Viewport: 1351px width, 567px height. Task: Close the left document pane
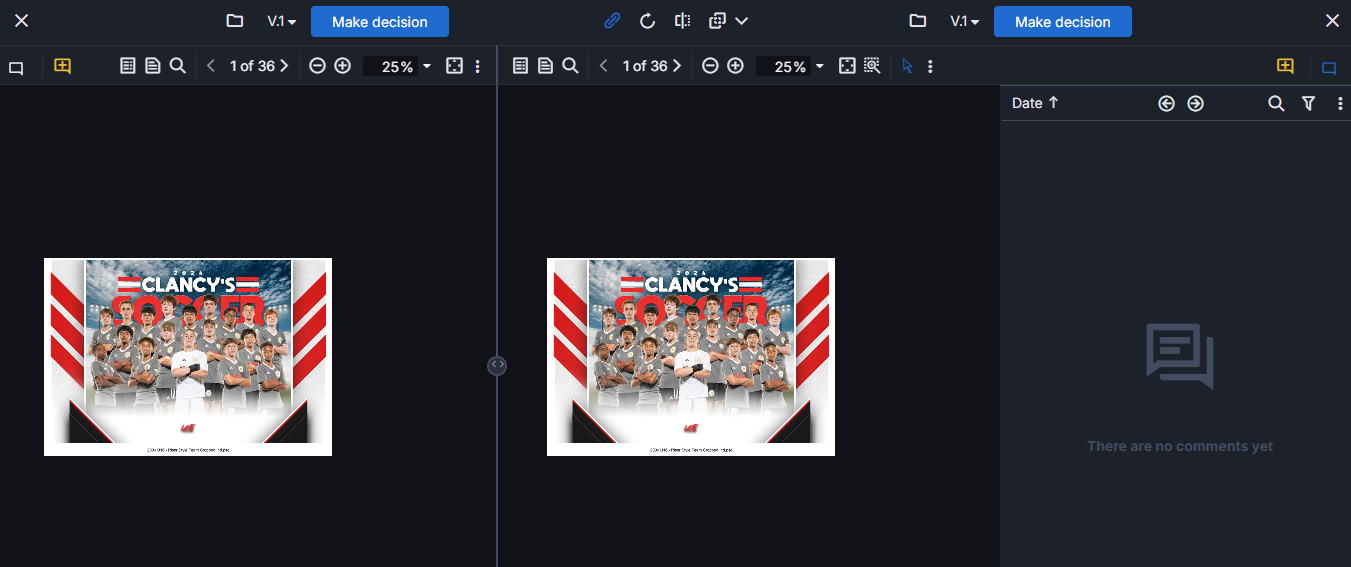tap(21, 21)
